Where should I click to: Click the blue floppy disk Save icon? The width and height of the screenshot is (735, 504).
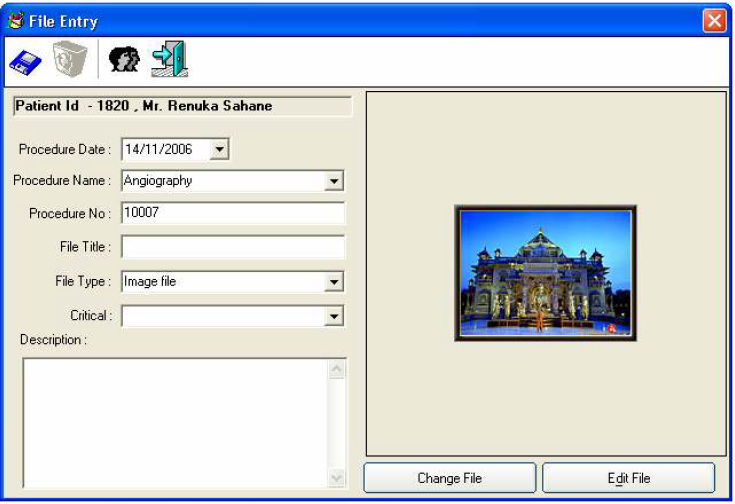tap(25, 62)
